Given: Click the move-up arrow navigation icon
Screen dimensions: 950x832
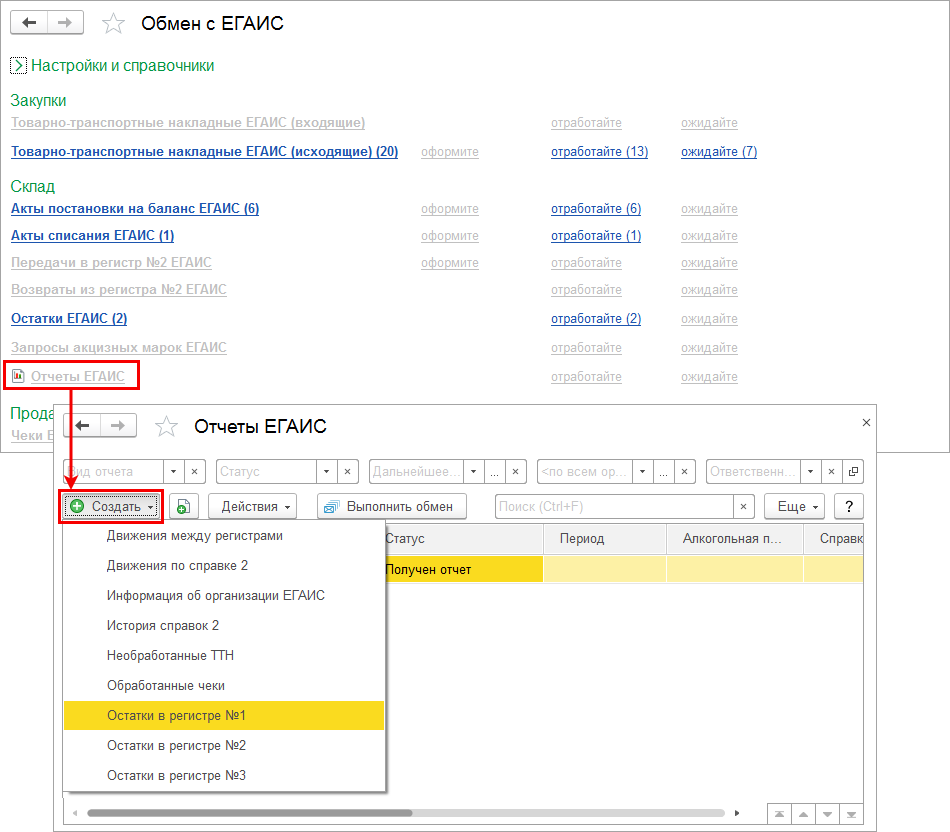Looking at the screenshot, I should (803, 814).
